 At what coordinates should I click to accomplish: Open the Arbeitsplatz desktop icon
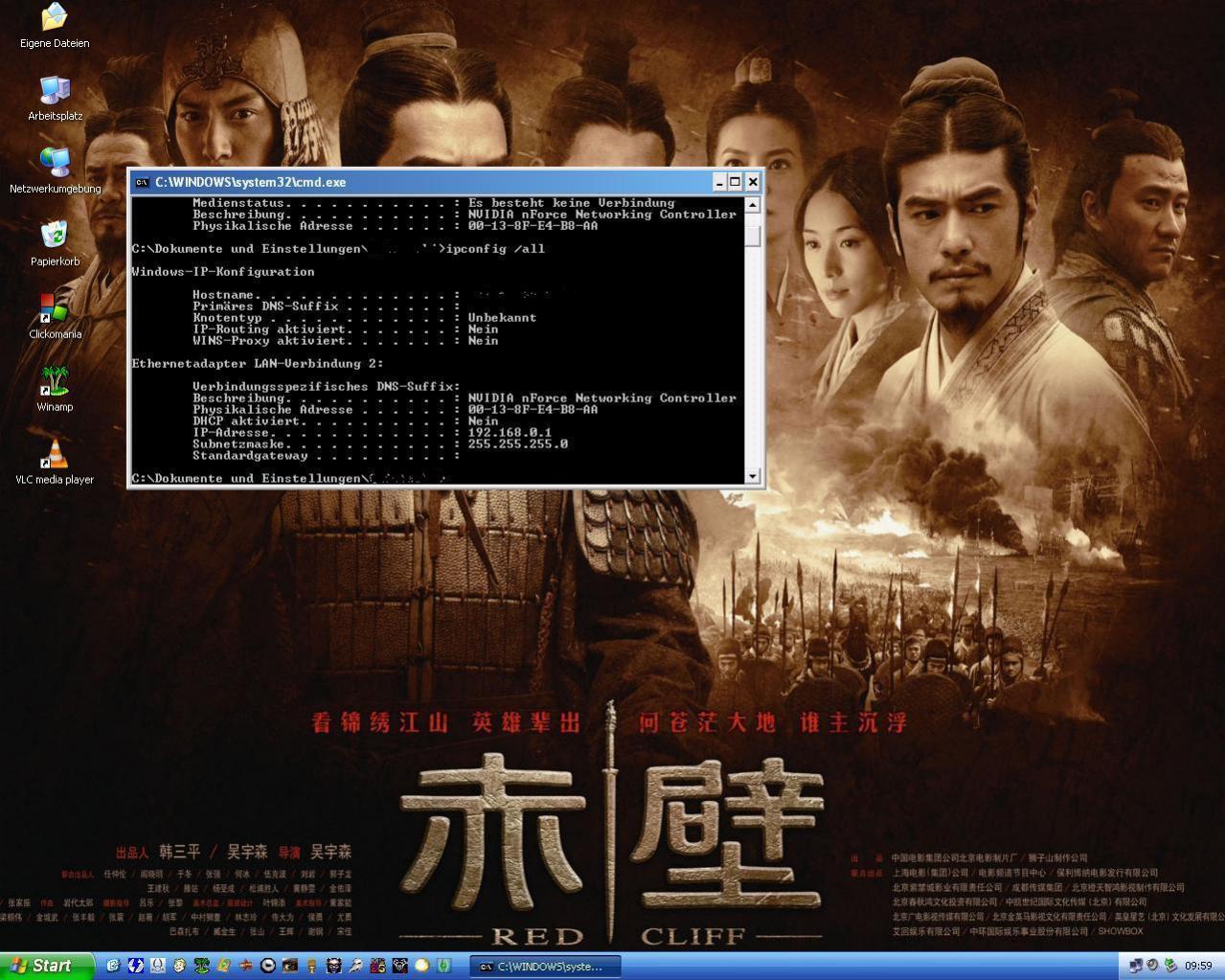(x=55, y=99)
